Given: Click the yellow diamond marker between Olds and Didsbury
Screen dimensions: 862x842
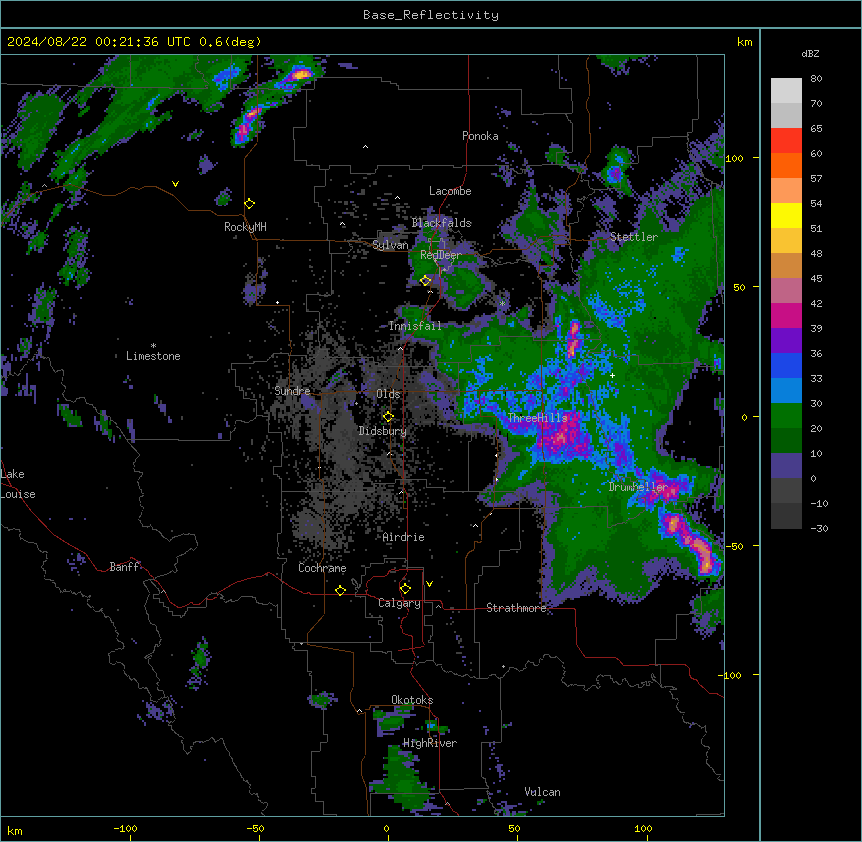Looking at the screenshot, I should [388, 417].
